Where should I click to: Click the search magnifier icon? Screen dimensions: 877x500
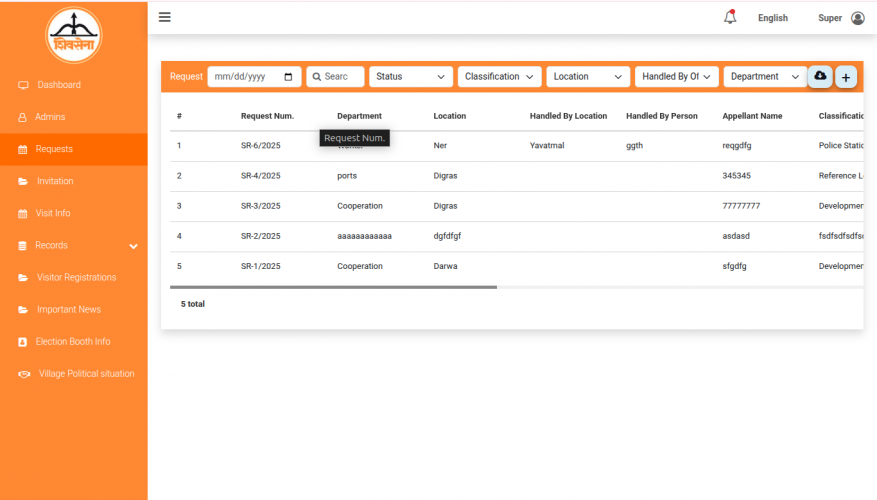317,77
